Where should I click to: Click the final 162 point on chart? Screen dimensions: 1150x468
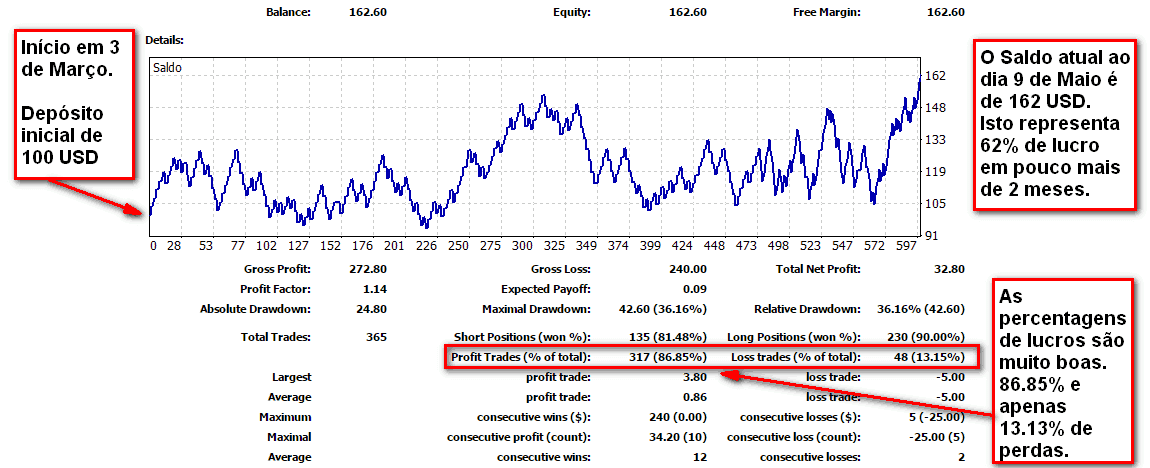tap(920, 76)
